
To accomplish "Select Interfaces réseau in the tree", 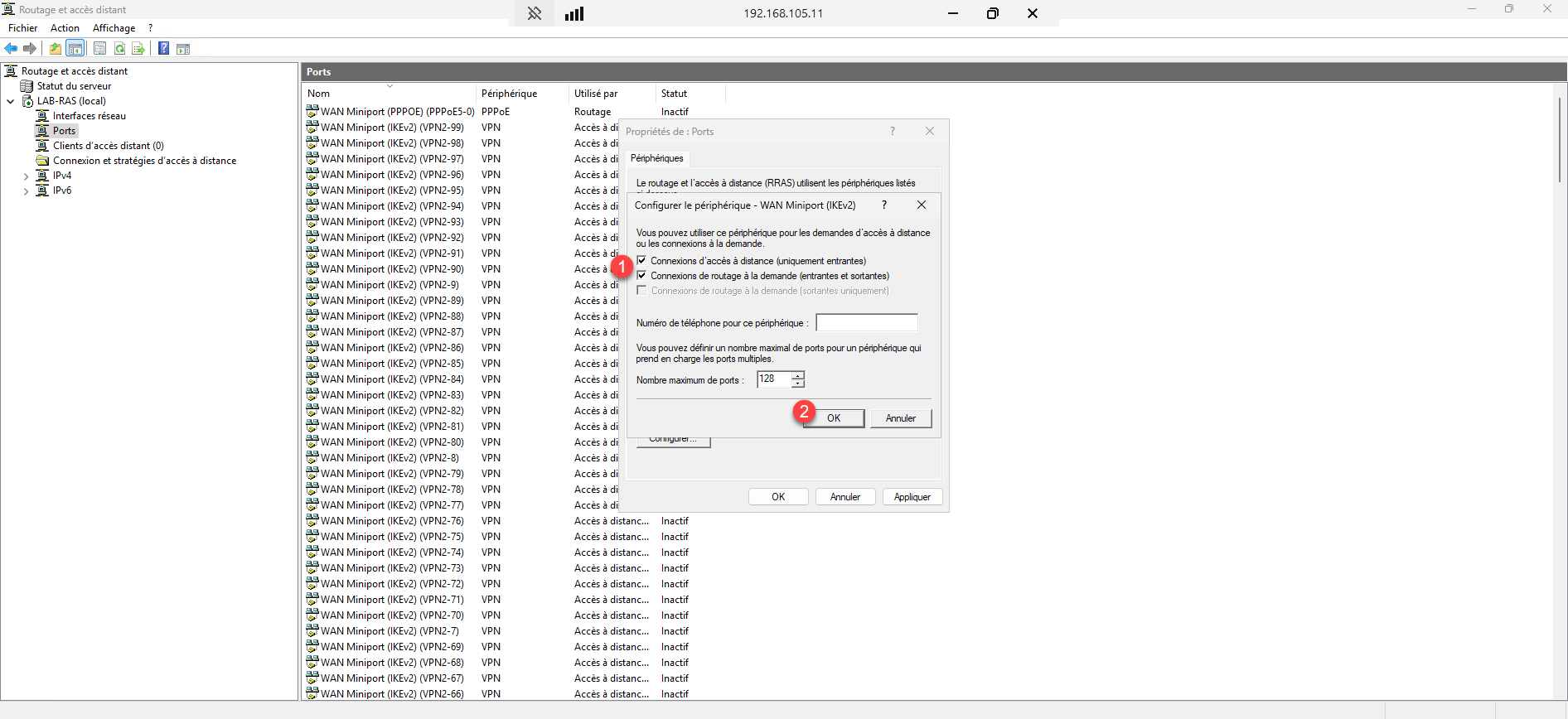I will tap(89, 116).
